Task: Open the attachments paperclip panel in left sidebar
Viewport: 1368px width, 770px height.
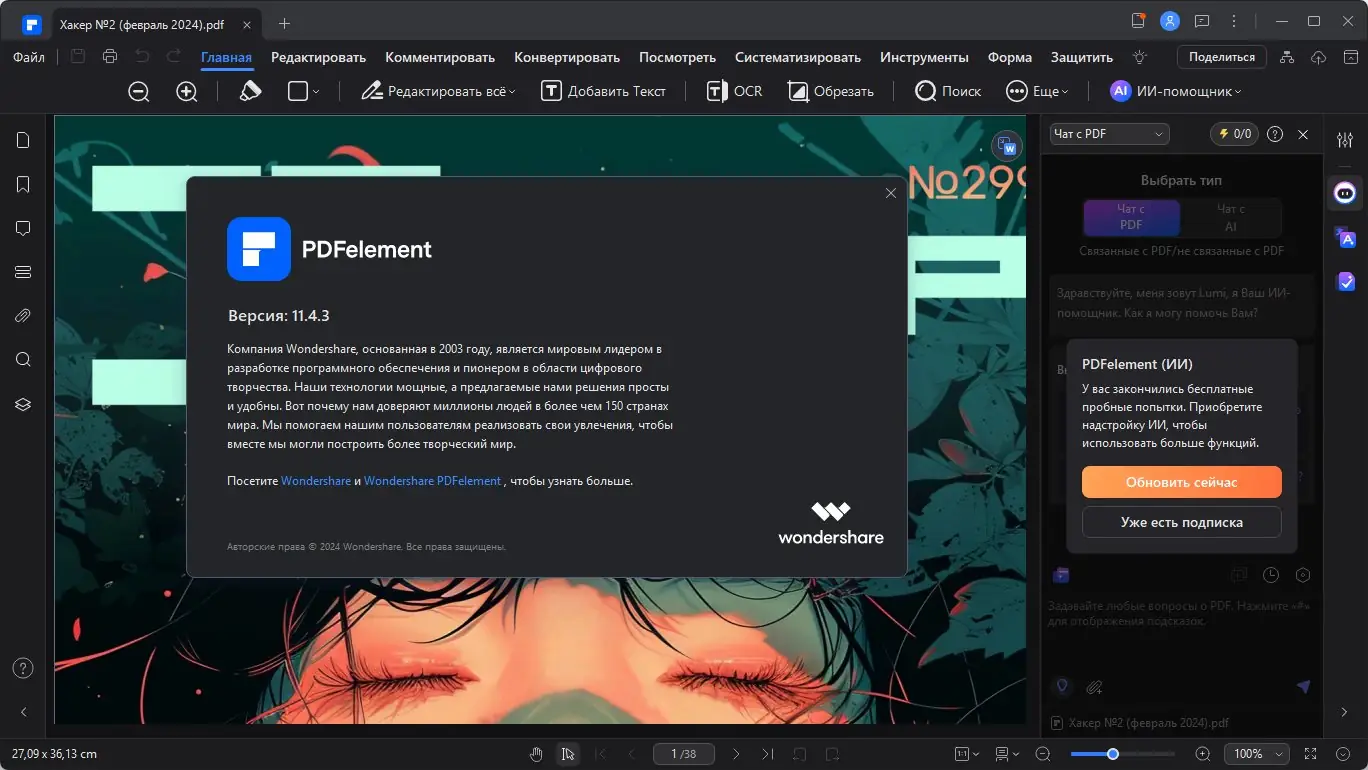Action: click(x=23, y=316)
